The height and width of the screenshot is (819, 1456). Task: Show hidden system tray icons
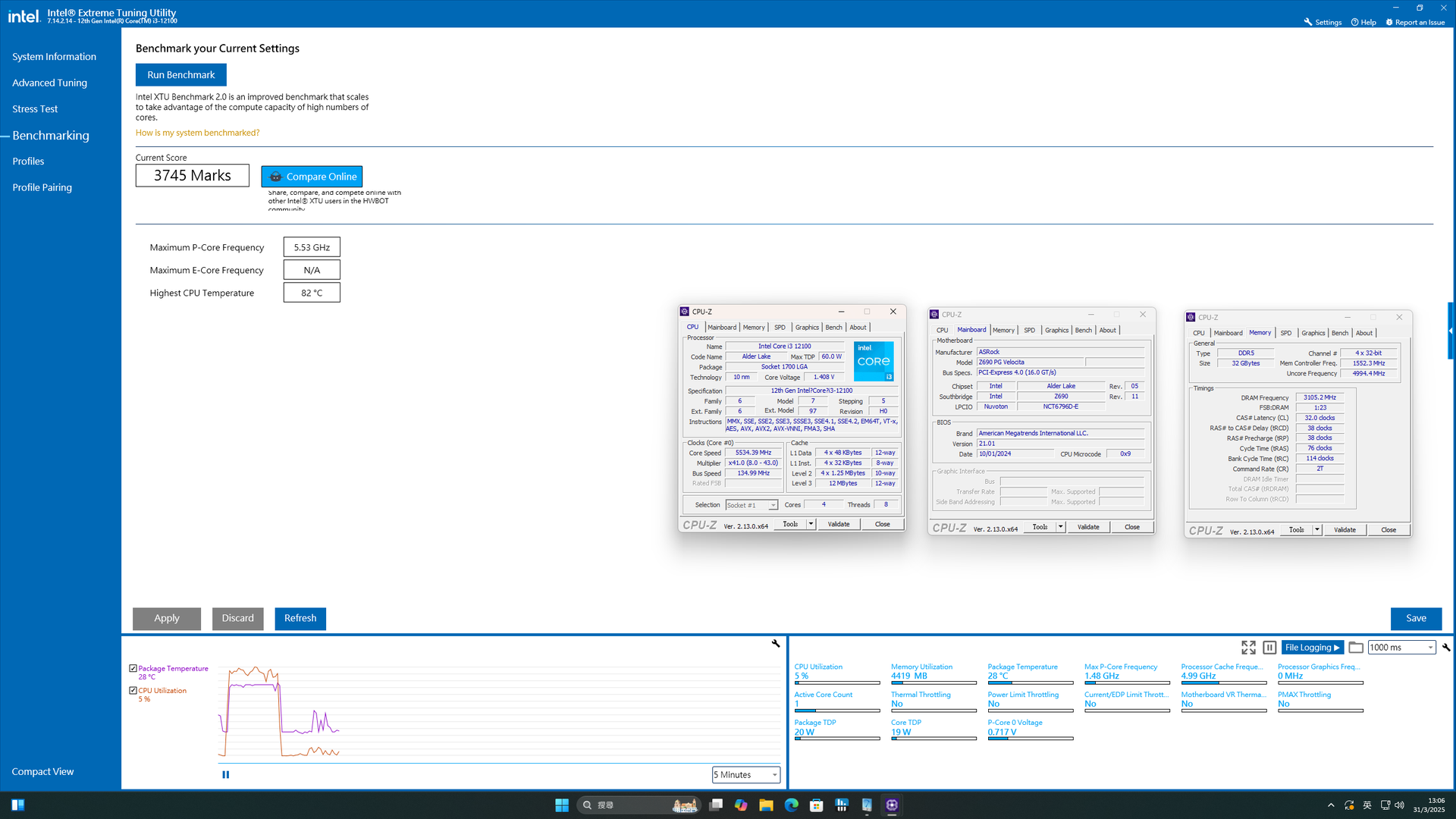[x=1331, y=805]
